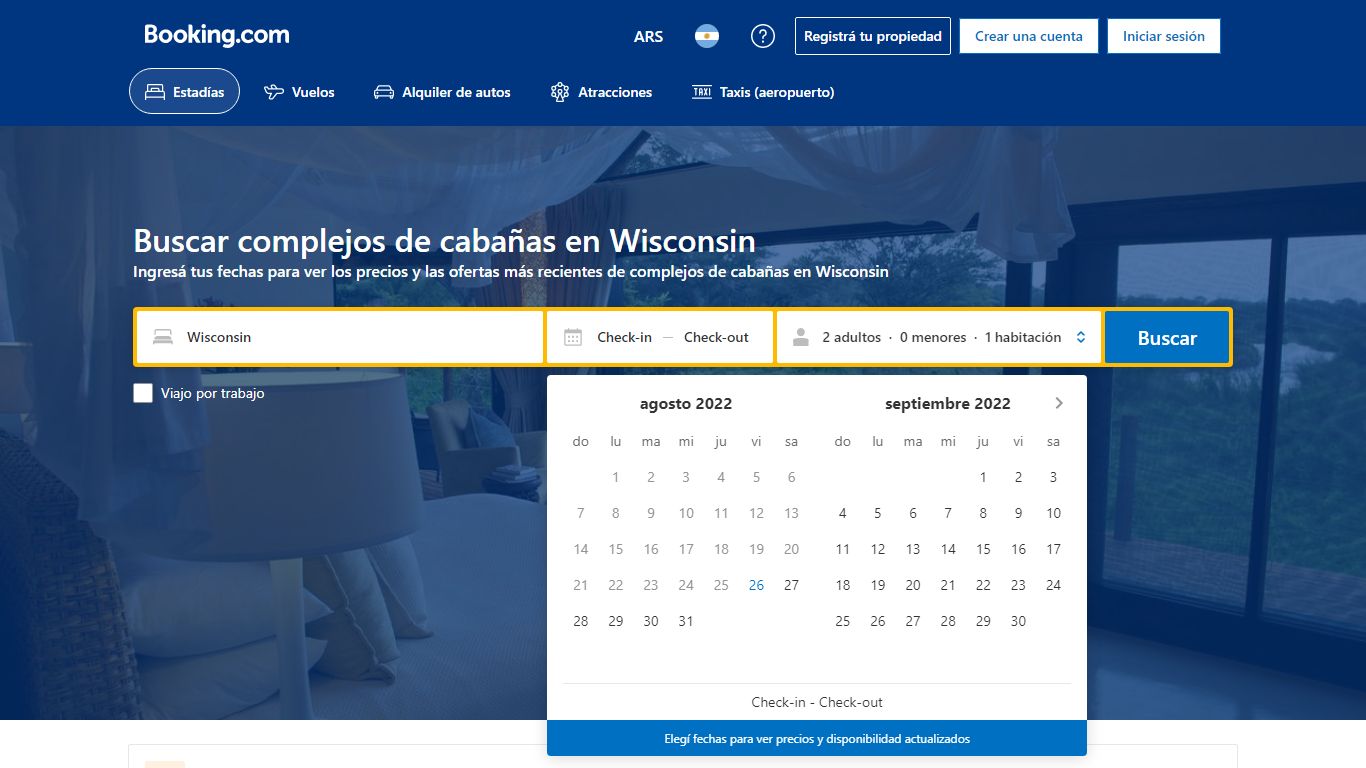Click the bed icon in destination field
Viewport: 1366px width, 768px height.
[163, 337]
